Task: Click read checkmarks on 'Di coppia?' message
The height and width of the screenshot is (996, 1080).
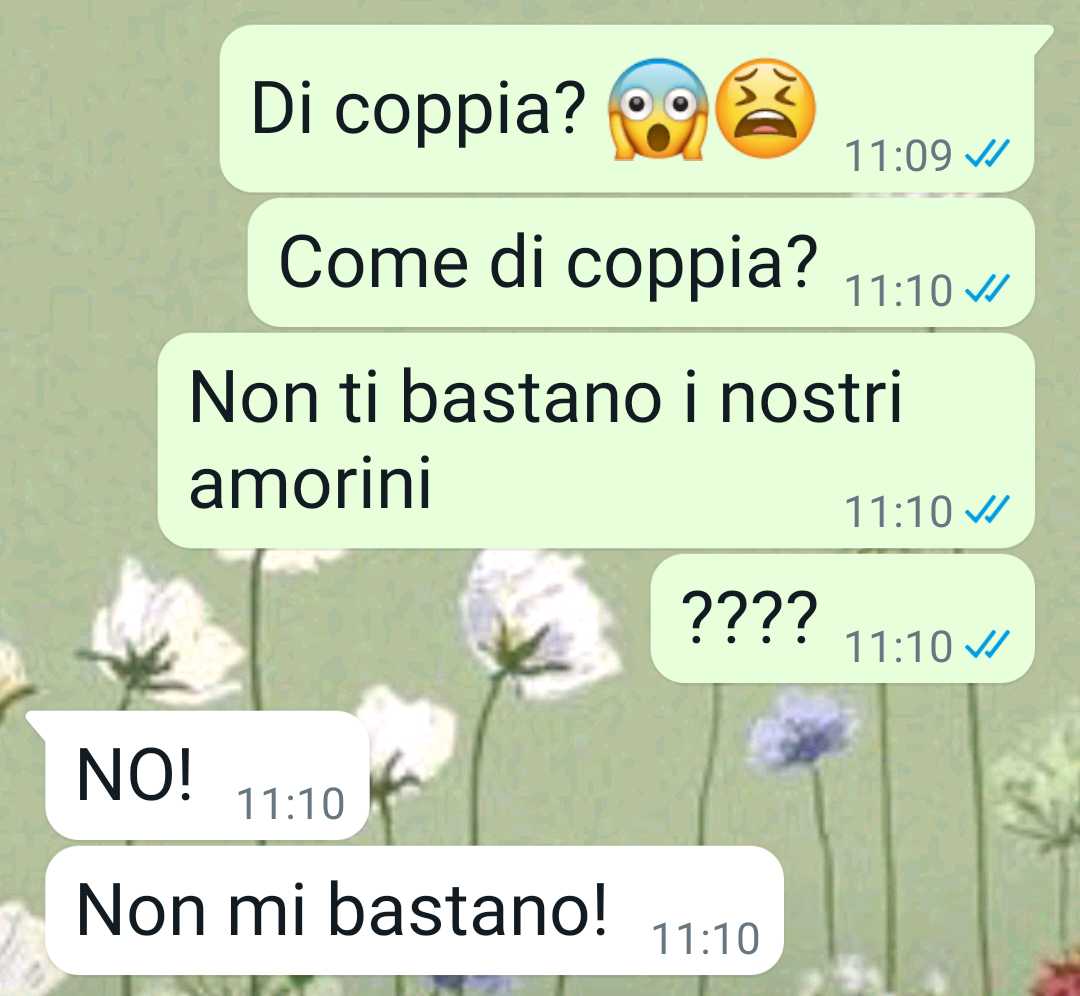Action: tap(986, 154)
